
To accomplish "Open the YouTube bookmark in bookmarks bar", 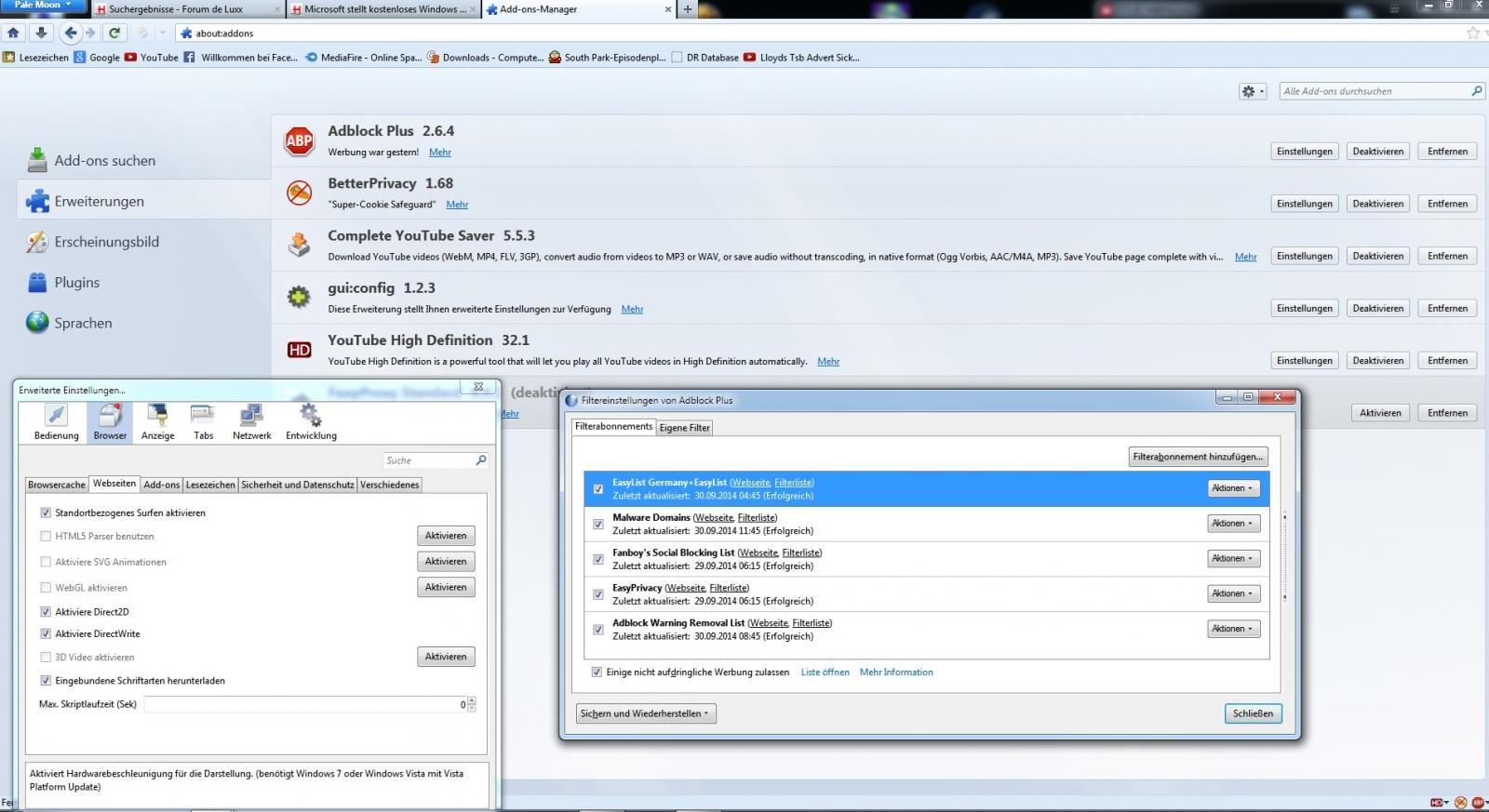I will click(x=151, y=57).
